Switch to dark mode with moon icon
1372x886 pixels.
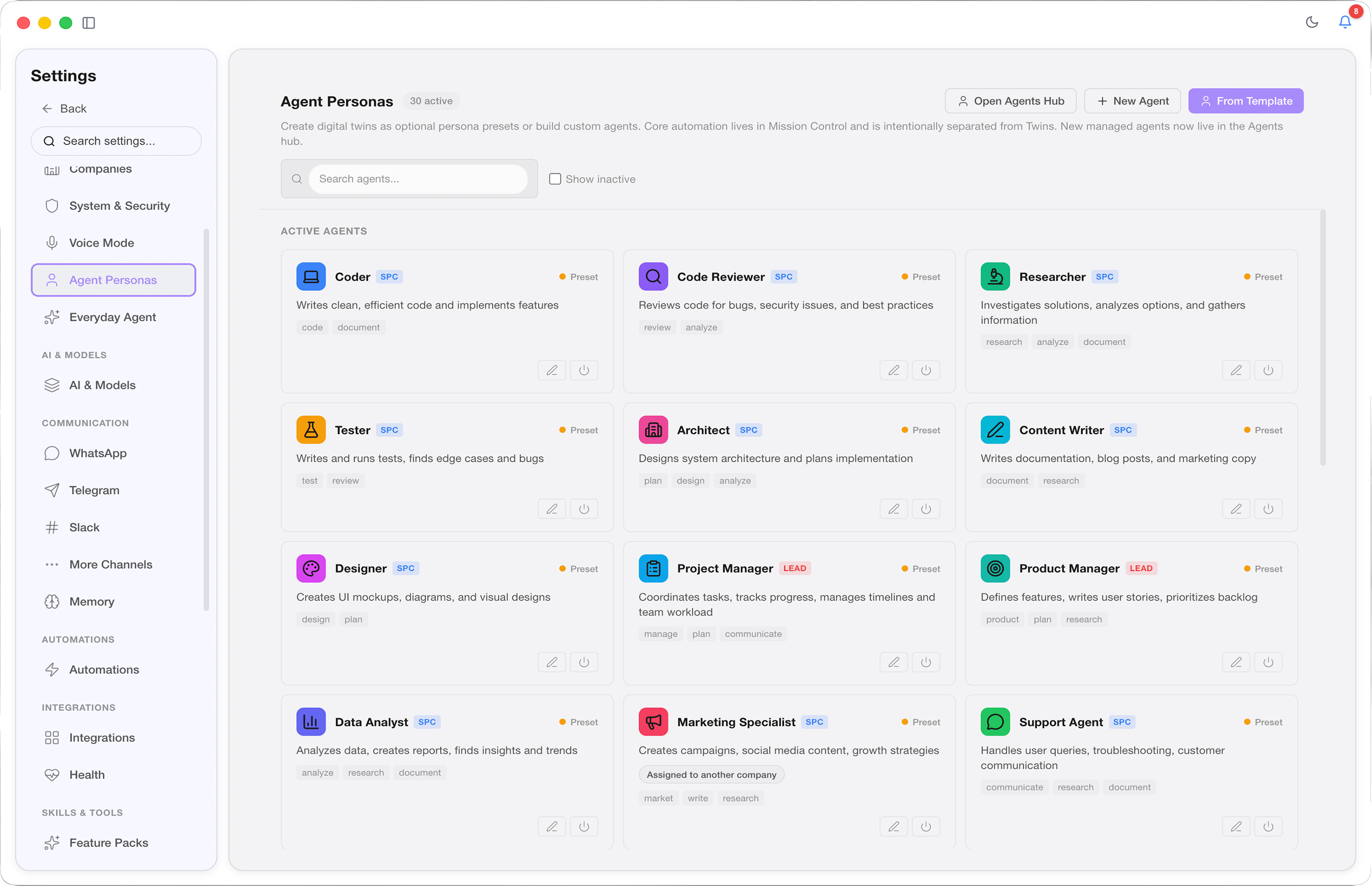(x=1312, y=22)
